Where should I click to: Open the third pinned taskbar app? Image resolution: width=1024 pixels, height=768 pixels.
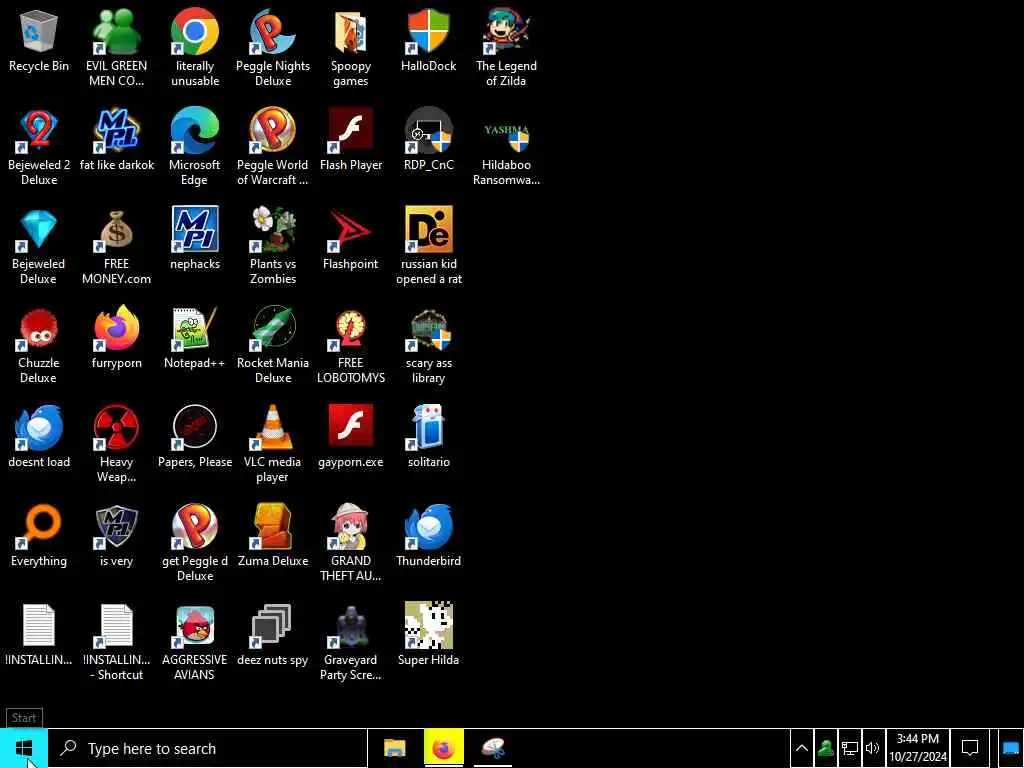pyautogui.click(x=493, y=748)
